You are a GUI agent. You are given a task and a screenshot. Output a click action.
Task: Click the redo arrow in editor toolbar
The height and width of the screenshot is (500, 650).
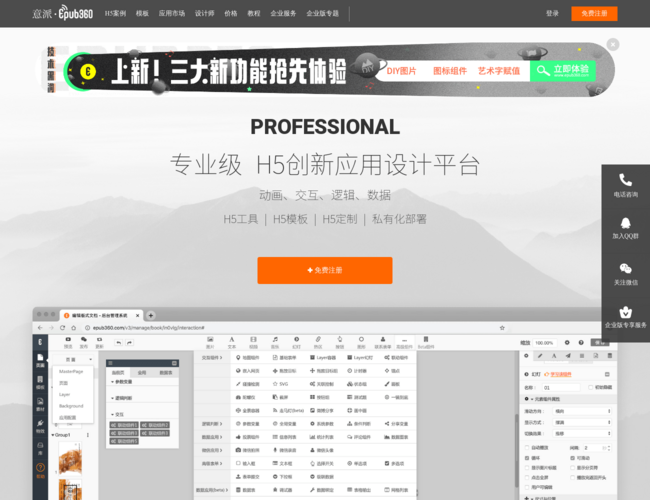point(129,342)
